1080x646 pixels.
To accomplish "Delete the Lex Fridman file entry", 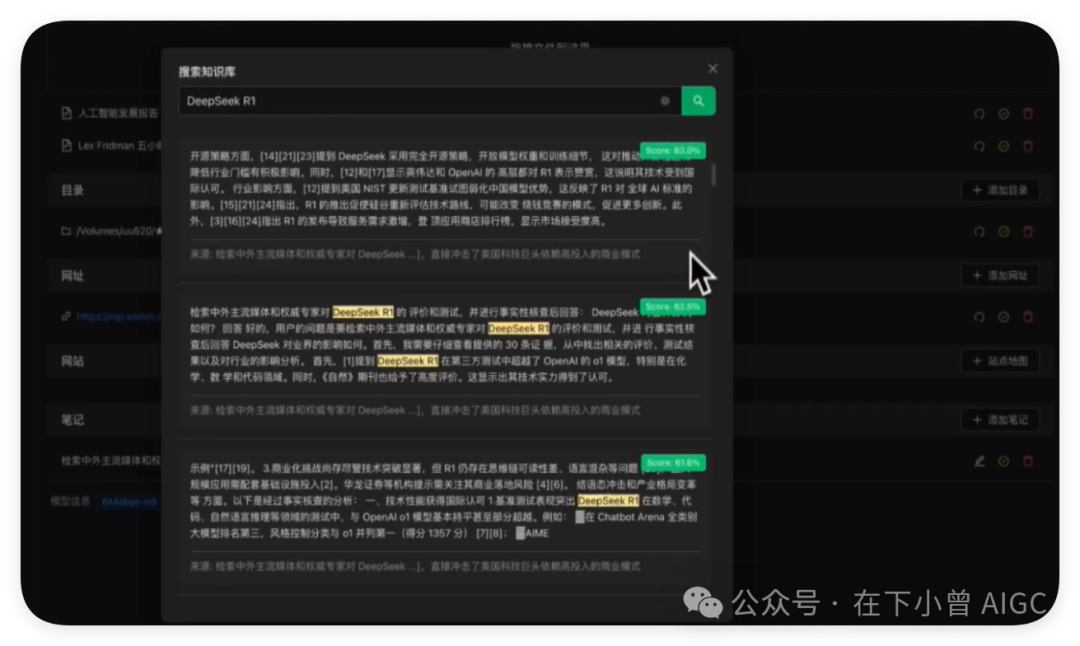I will point(1028,146).
